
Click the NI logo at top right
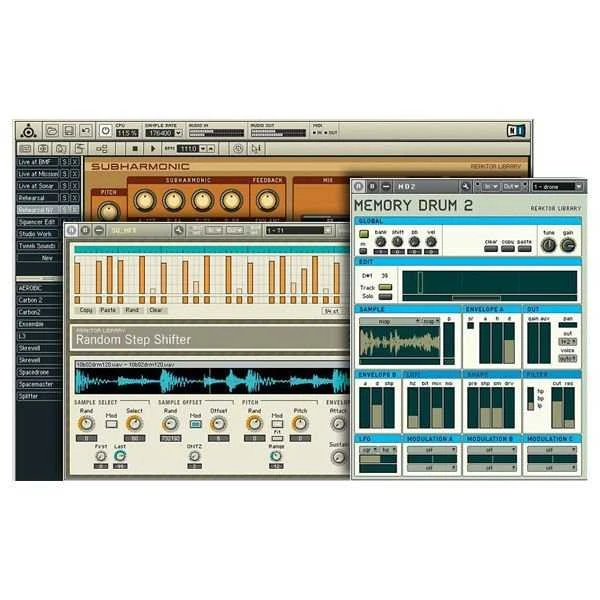point(516,130)
